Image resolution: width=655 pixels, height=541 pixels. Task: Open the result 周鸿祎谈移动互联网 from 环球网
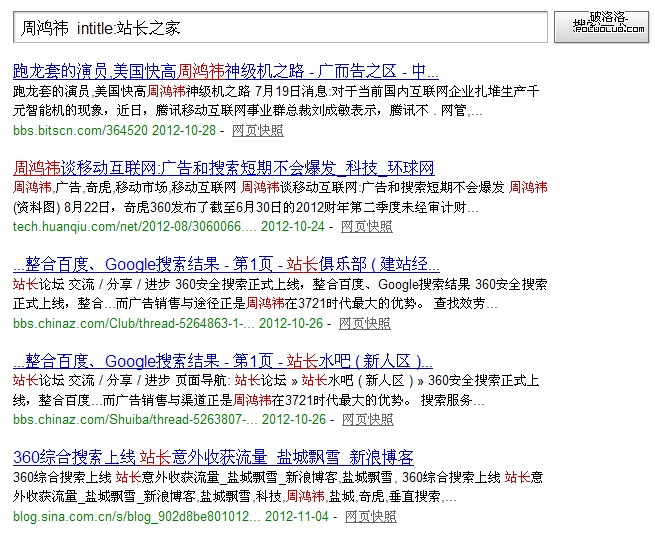(x=224, y=167)
